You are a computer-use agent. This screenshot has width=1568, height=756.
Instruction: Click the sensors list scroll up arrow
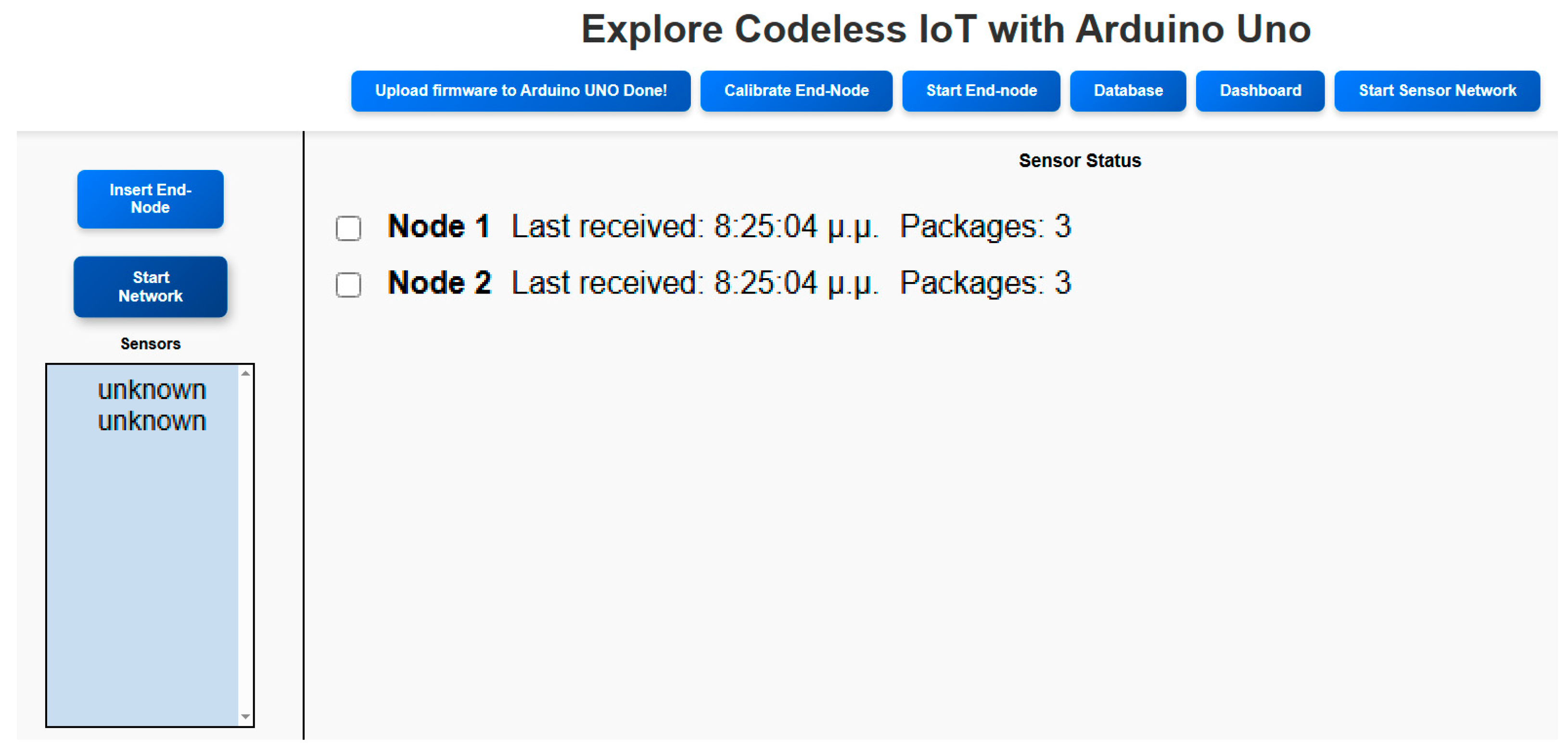(245, 373)
